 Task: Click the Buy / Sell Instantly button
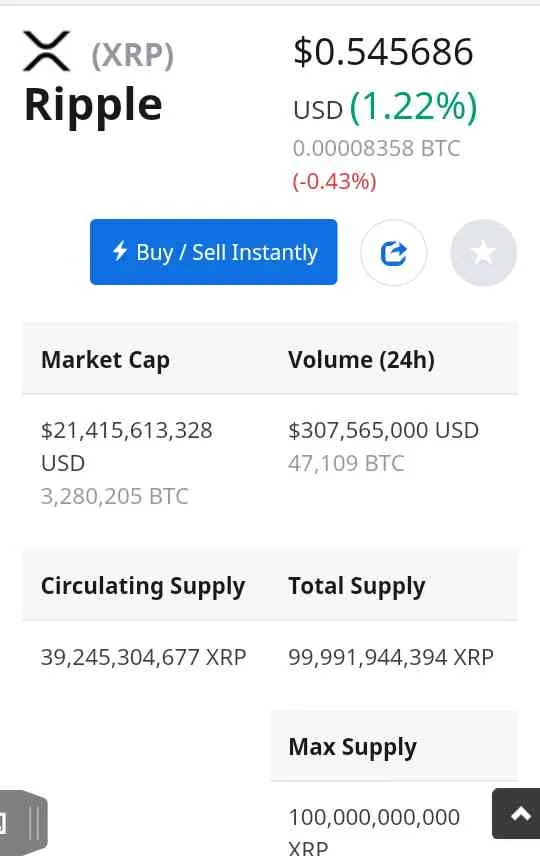[x=213, y=252]
